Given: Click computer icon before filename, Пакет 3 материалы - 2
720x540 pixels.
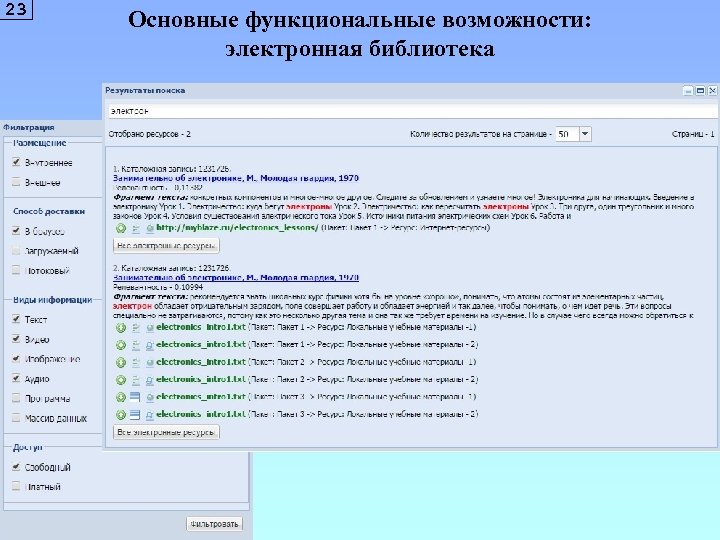Looking at the screenshot, I should pos(150,415).
